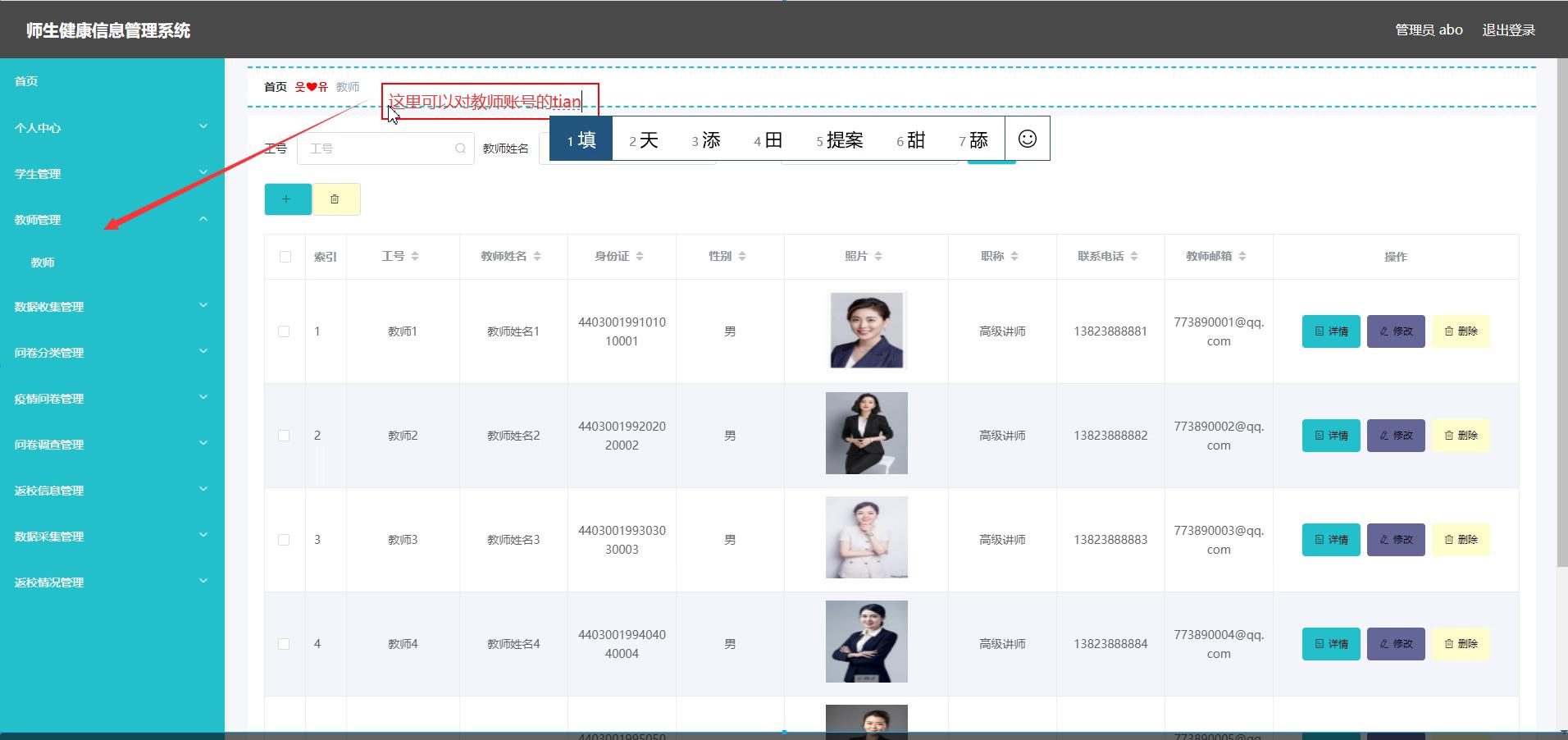Screen dimensions: 1568x740
Task: Click the add teacher plus icon button
Action: click(287, 199)
